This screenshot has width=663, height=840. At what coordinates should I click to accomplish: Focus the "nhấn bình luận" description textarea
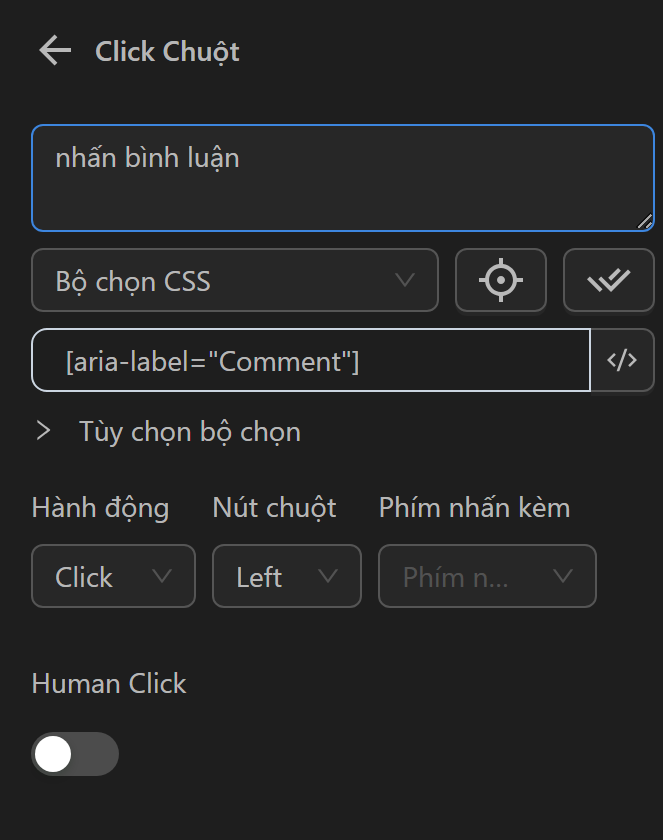(342, 178)
